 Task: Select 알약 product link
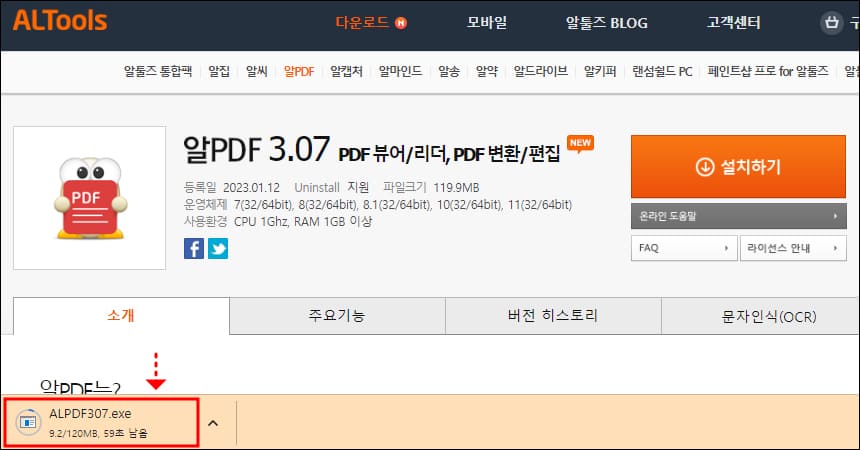click(486, 71)
